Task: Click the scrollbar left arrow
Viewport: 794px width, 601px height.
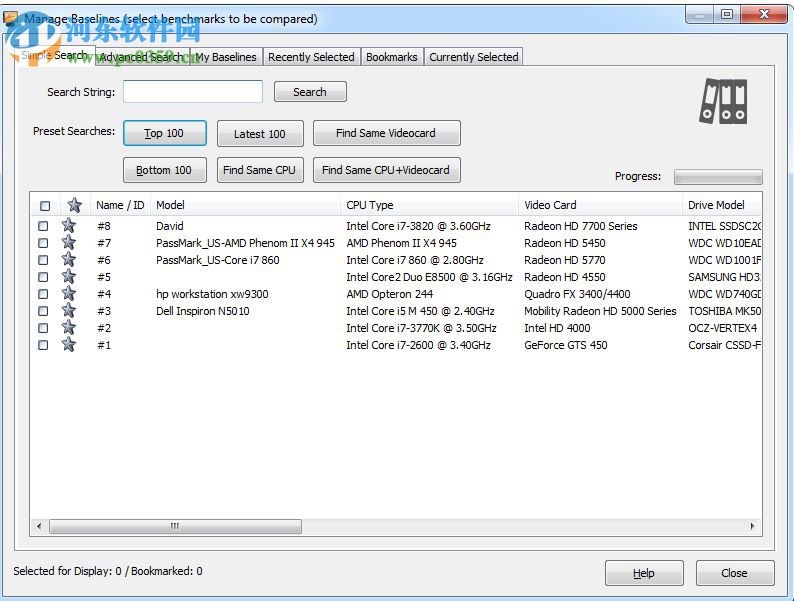Action: click(x=39, y=526)
